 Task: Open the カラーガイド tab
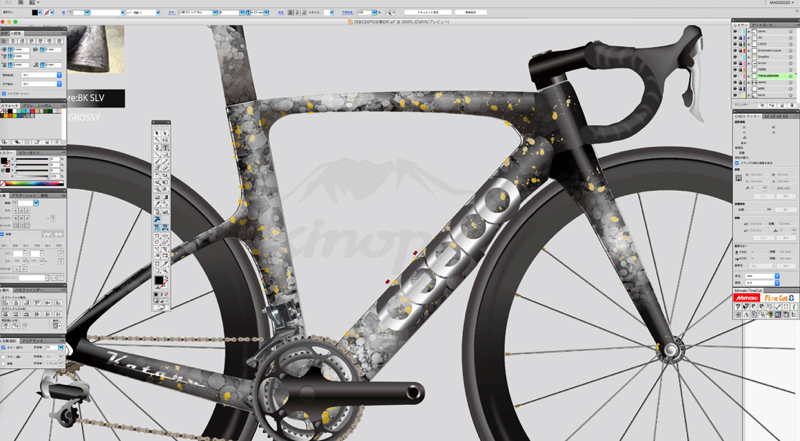tap(29, 153)
